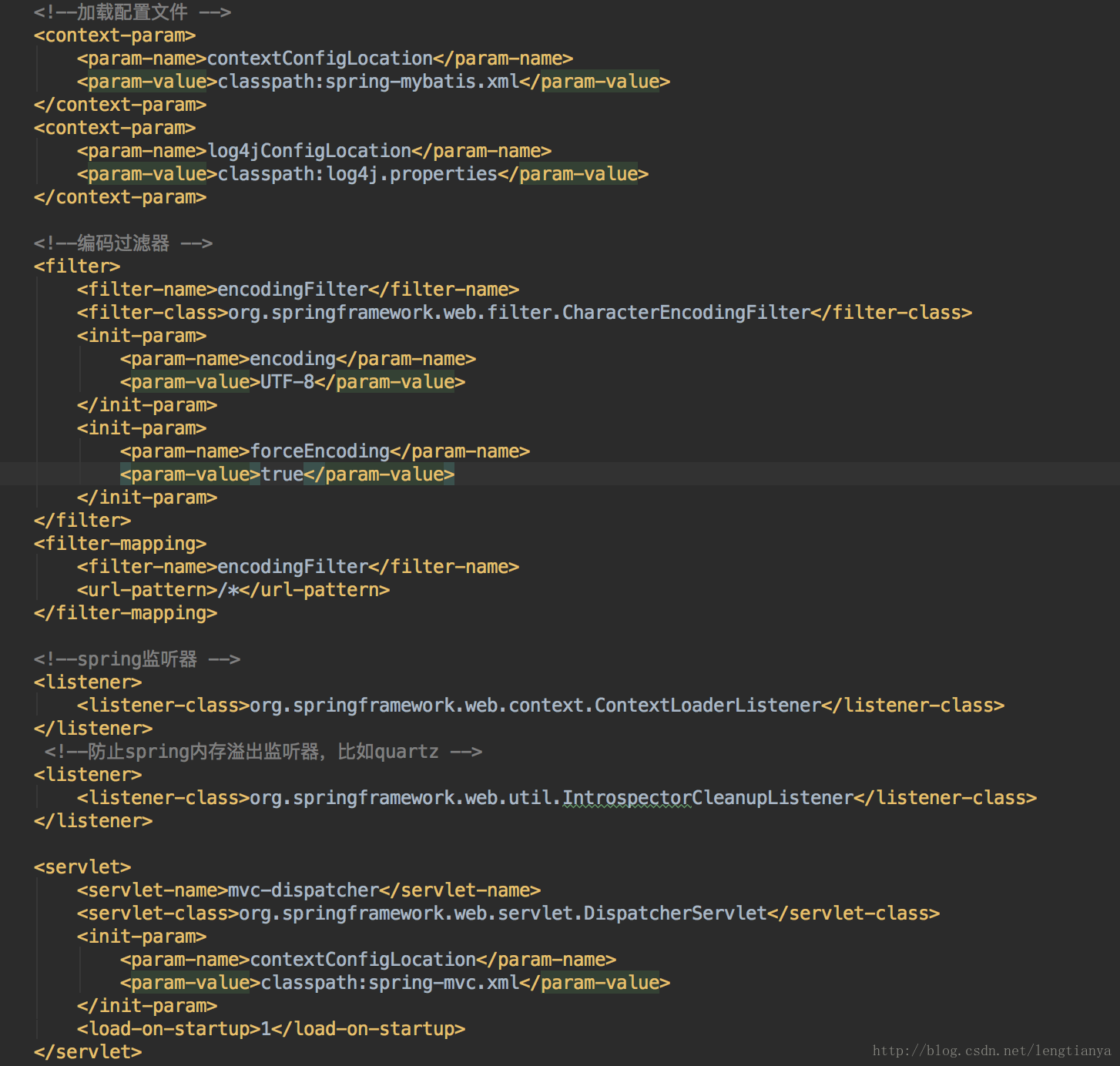1120x1066 pixels.
Task: Place the cursor on the opening <filter> tag
Action: 77,266
